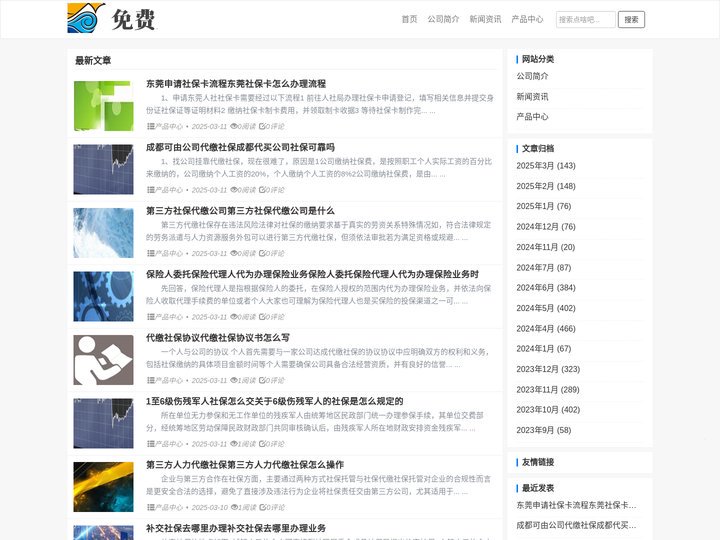Click comment icon under 成都代缴社保 article
This screenshot has height=540, width=720.
pos(262,190)
